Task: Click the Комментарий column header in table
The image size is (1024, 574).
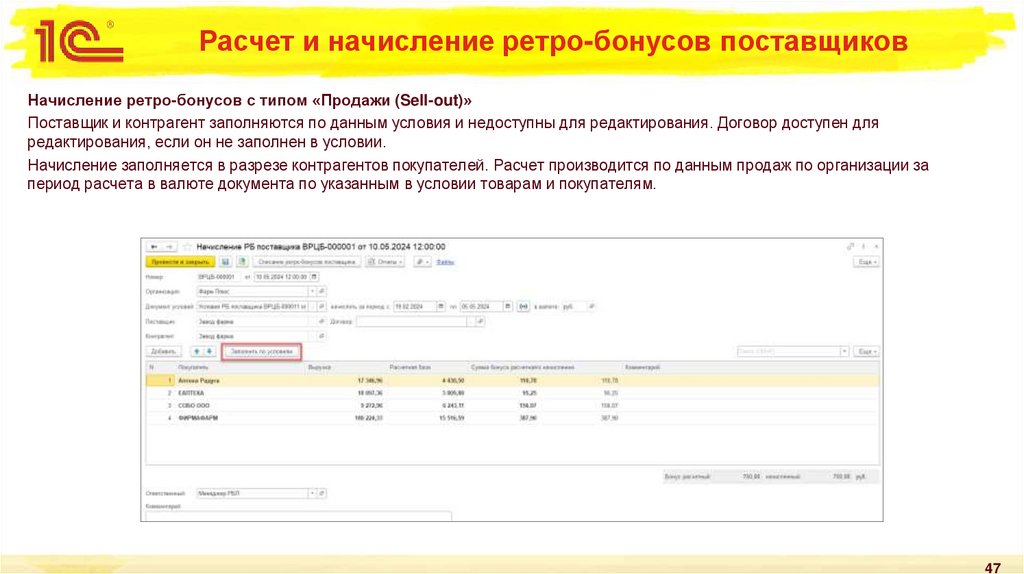Action: tap(643, 368)
